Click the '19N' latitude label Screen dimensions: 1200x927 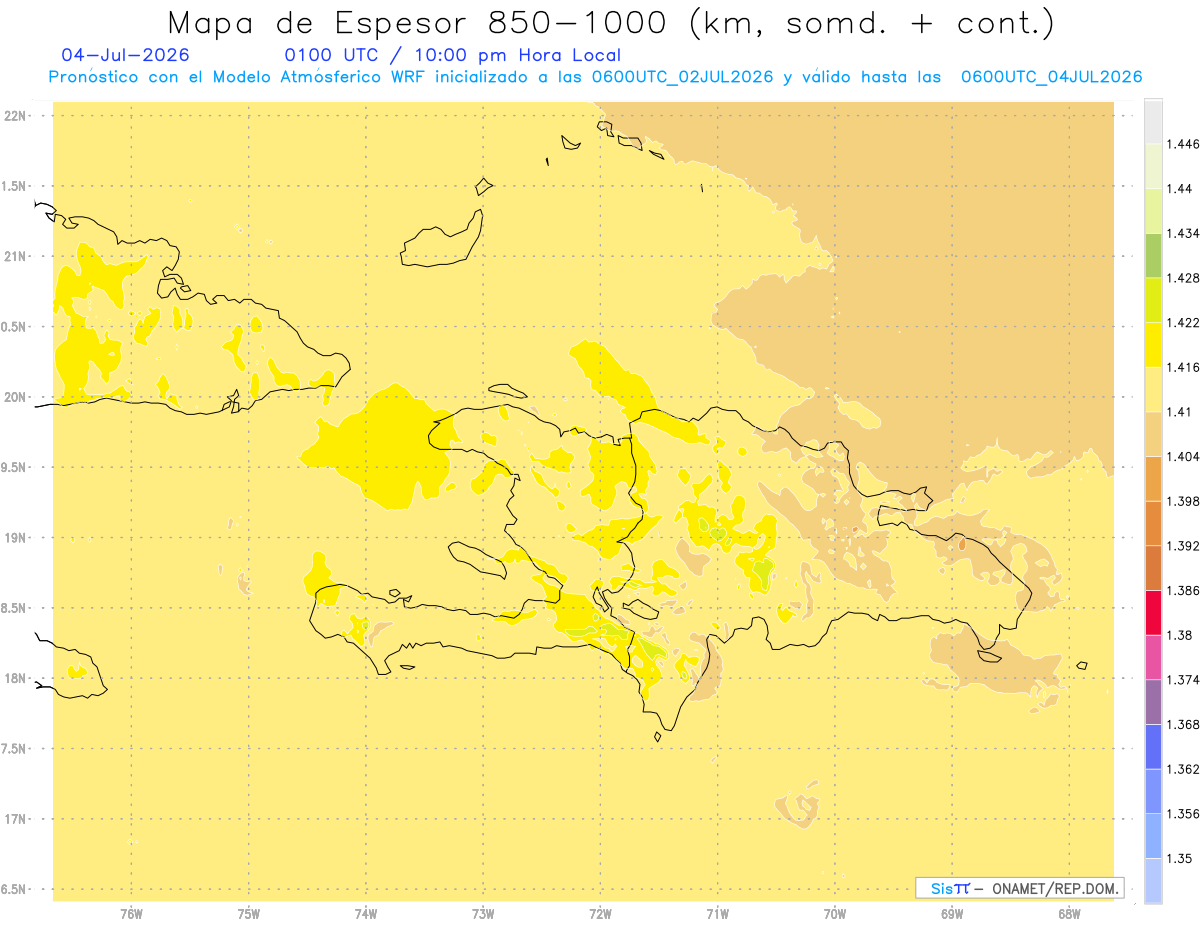pyautogui.click(x=17, y=538)
